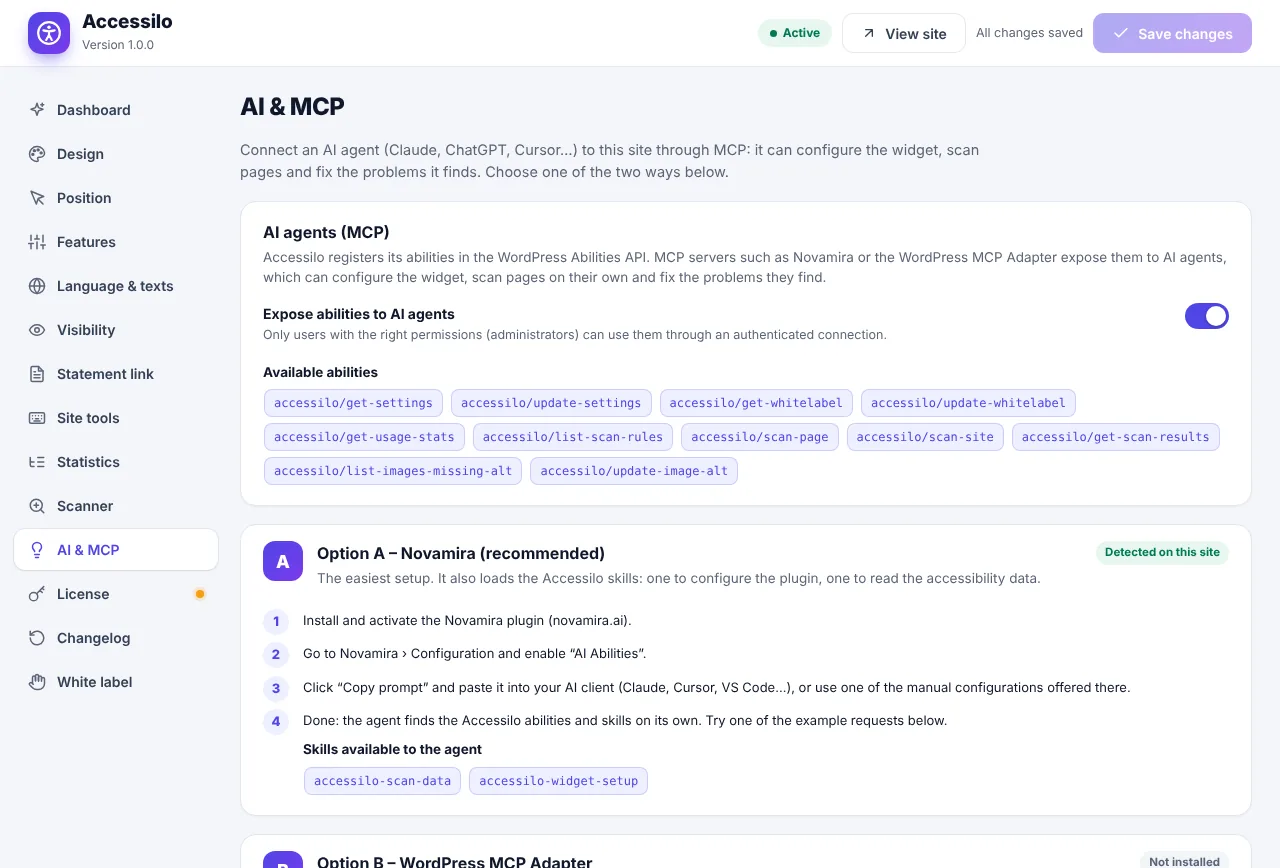This screenshot has height=868, width=1280.
Task: Click the Site tools keyboard icon
Action: (37, 418)
